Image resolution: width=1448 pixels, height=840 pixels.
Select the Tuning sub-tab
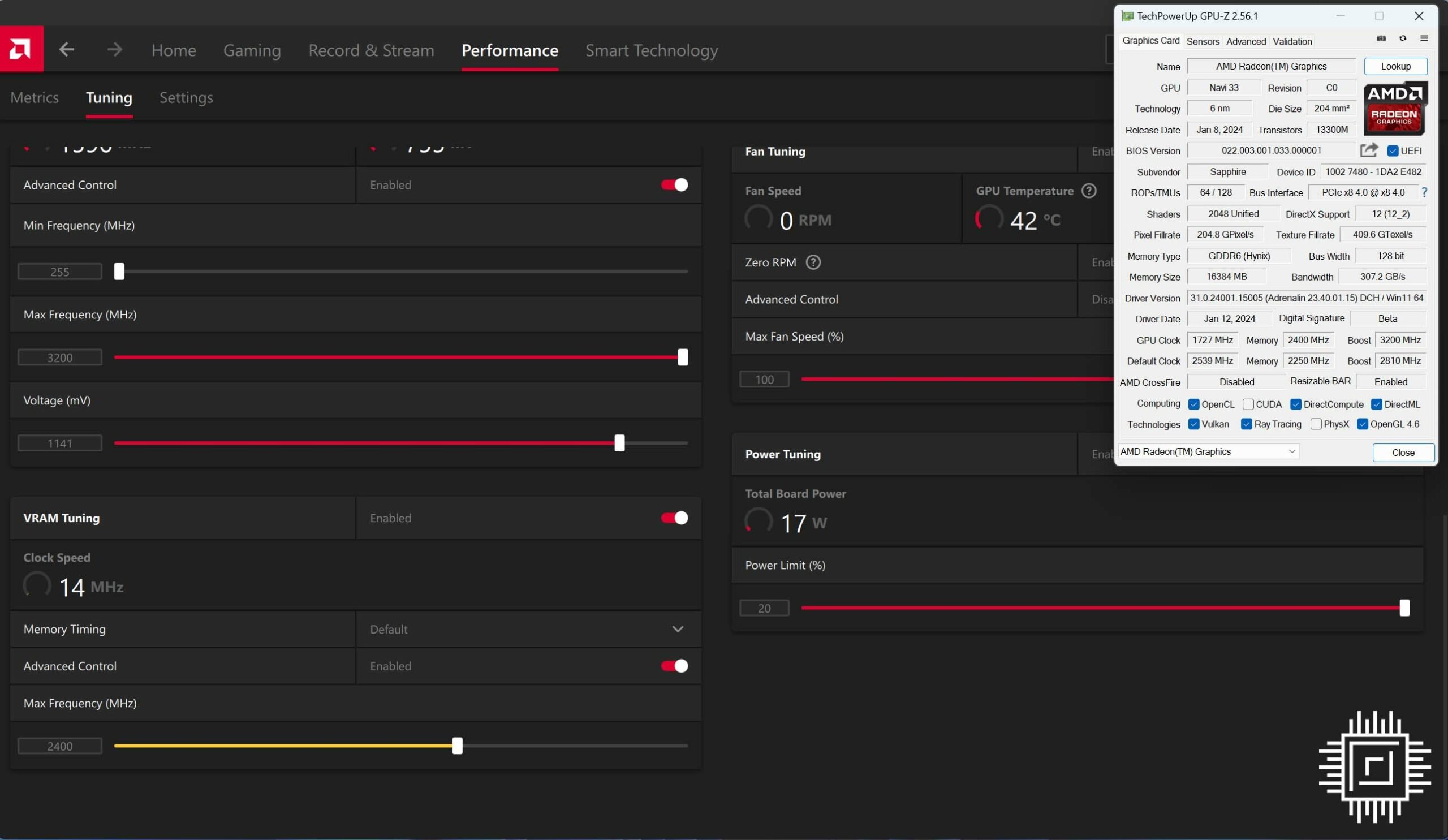(109, 98)
